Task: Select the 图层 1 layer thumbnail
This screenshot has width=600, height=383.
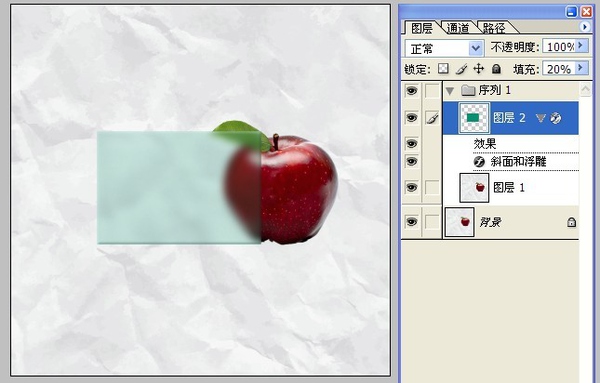Action: pos(474,187)
